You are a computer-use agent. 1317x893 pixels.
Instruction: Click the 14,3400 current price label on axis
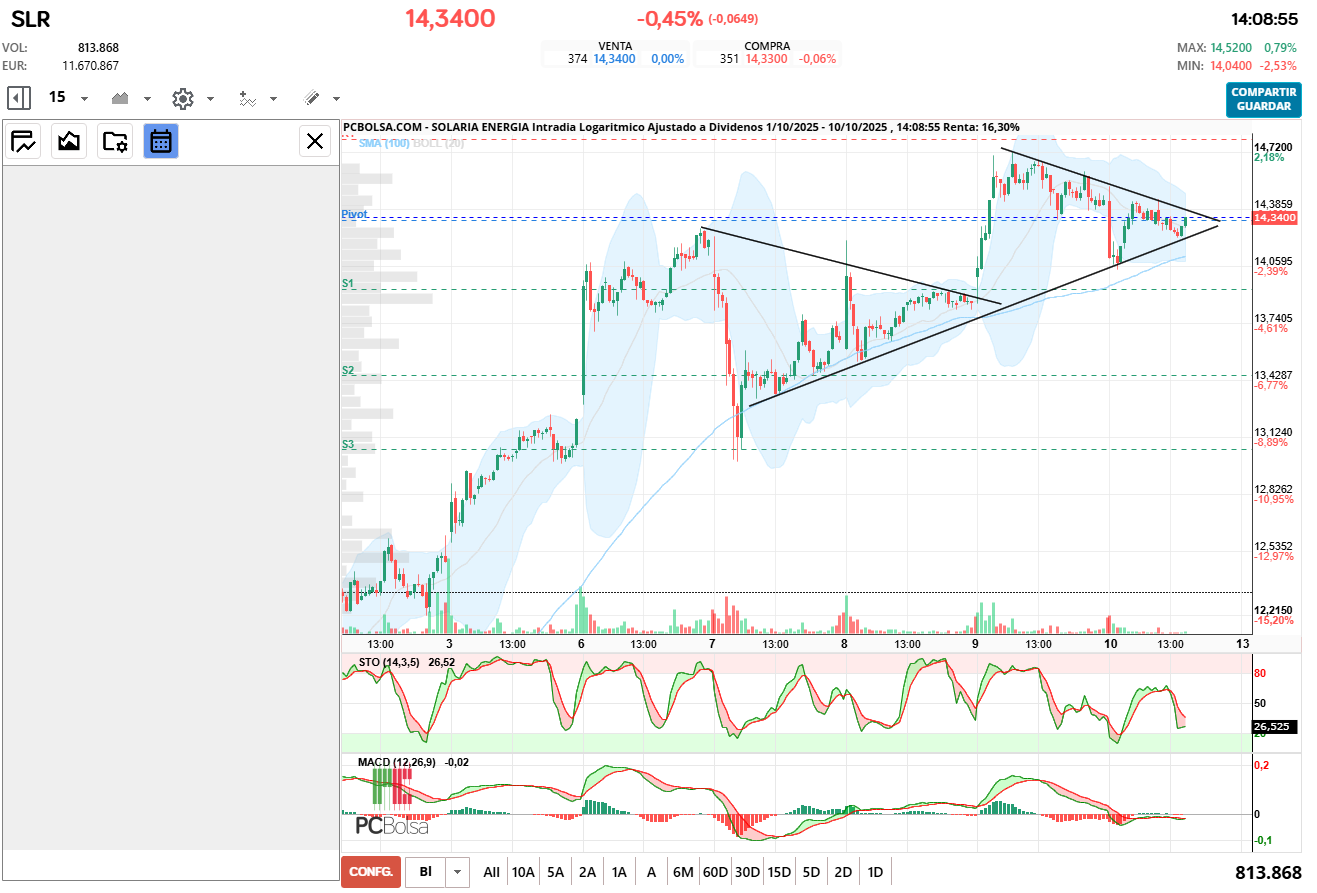[1274, 218]
